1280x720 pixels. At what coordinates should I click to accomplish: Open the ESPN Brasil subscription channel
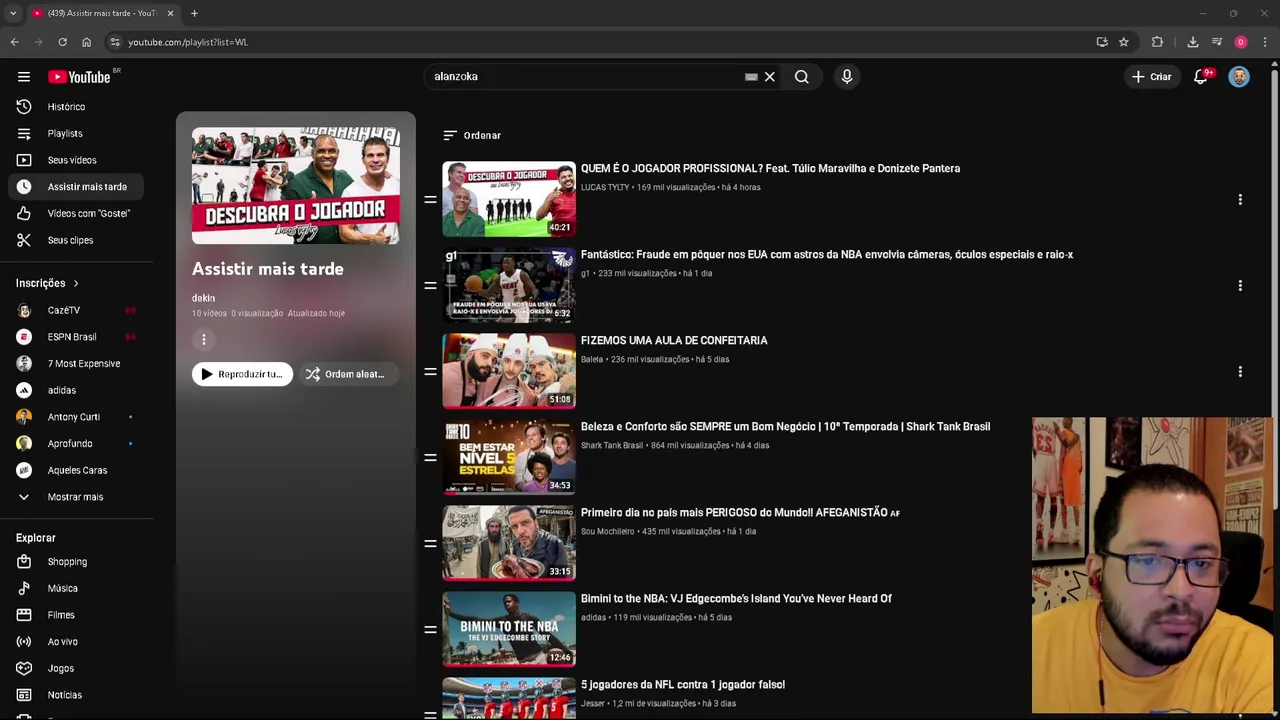pyautogui.click(x=77, y=337)
